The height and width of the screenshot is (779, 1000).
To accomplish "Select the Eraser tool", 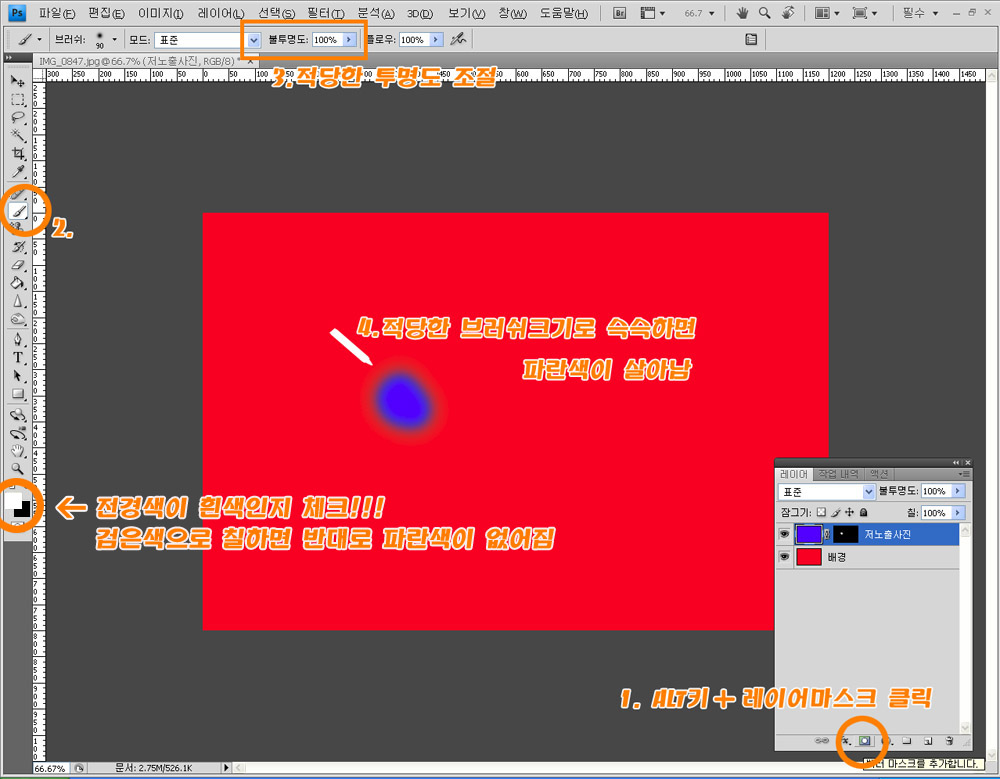I will 18,265.
